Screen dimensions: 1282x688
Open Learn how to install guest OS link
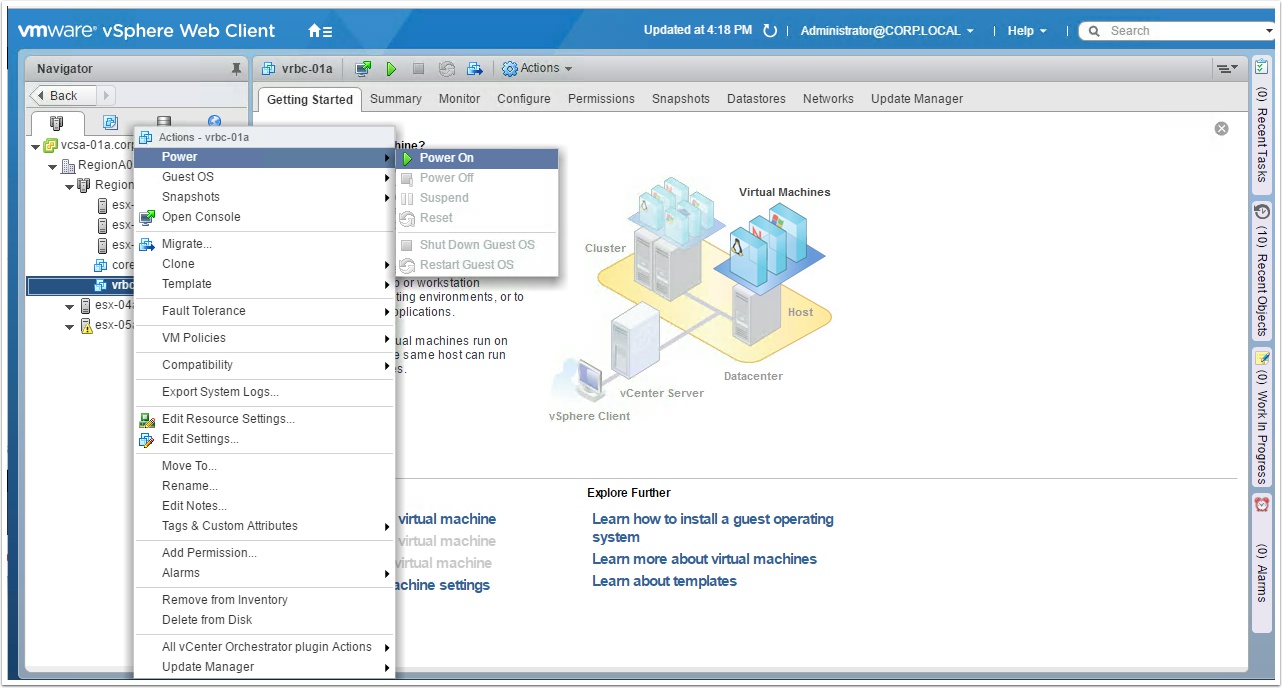coord(712,528)
